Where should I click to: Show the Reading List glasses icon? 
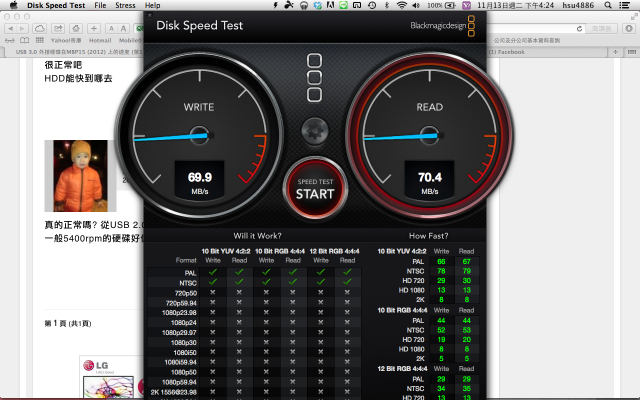tap(9, 40)
